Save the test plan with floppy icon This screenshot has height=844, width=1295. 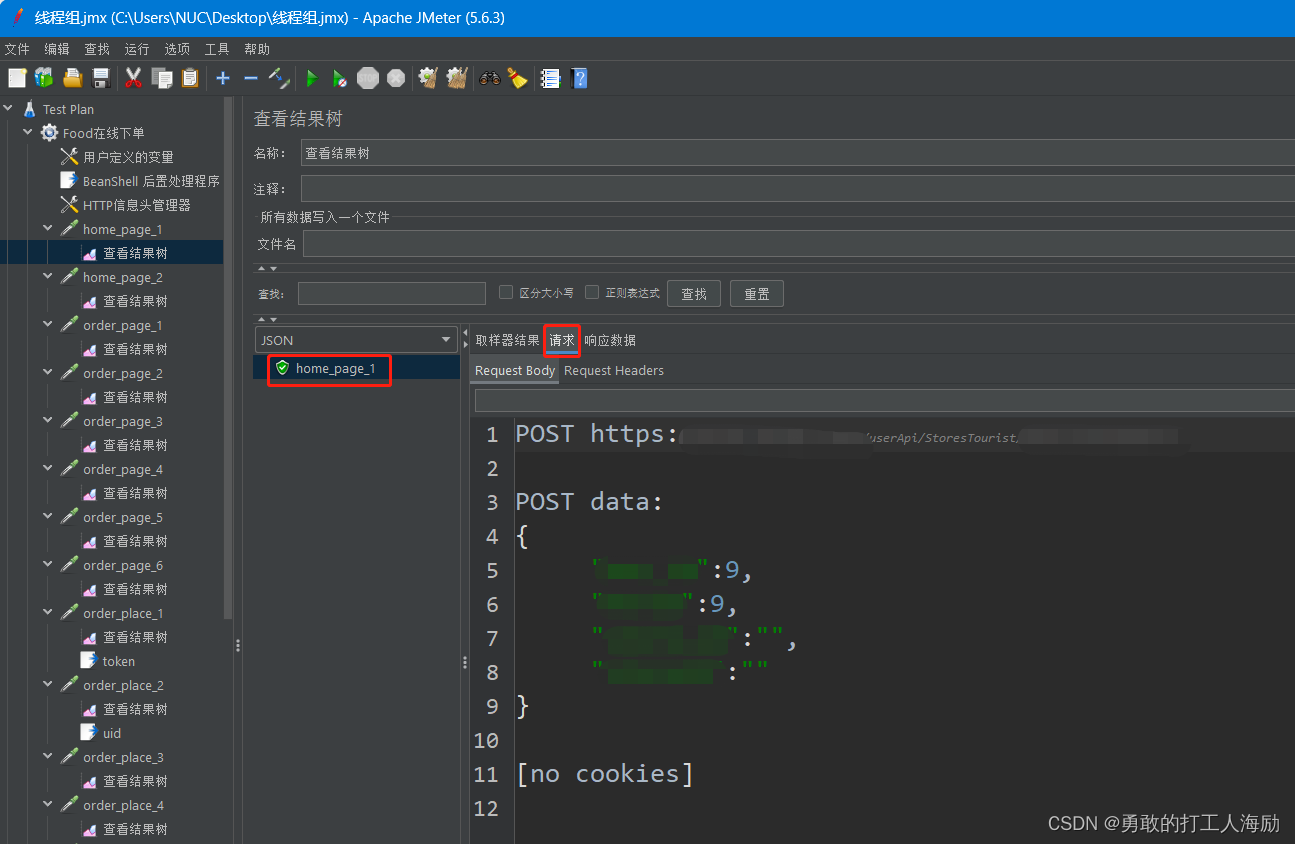click(x=100, y=78)
